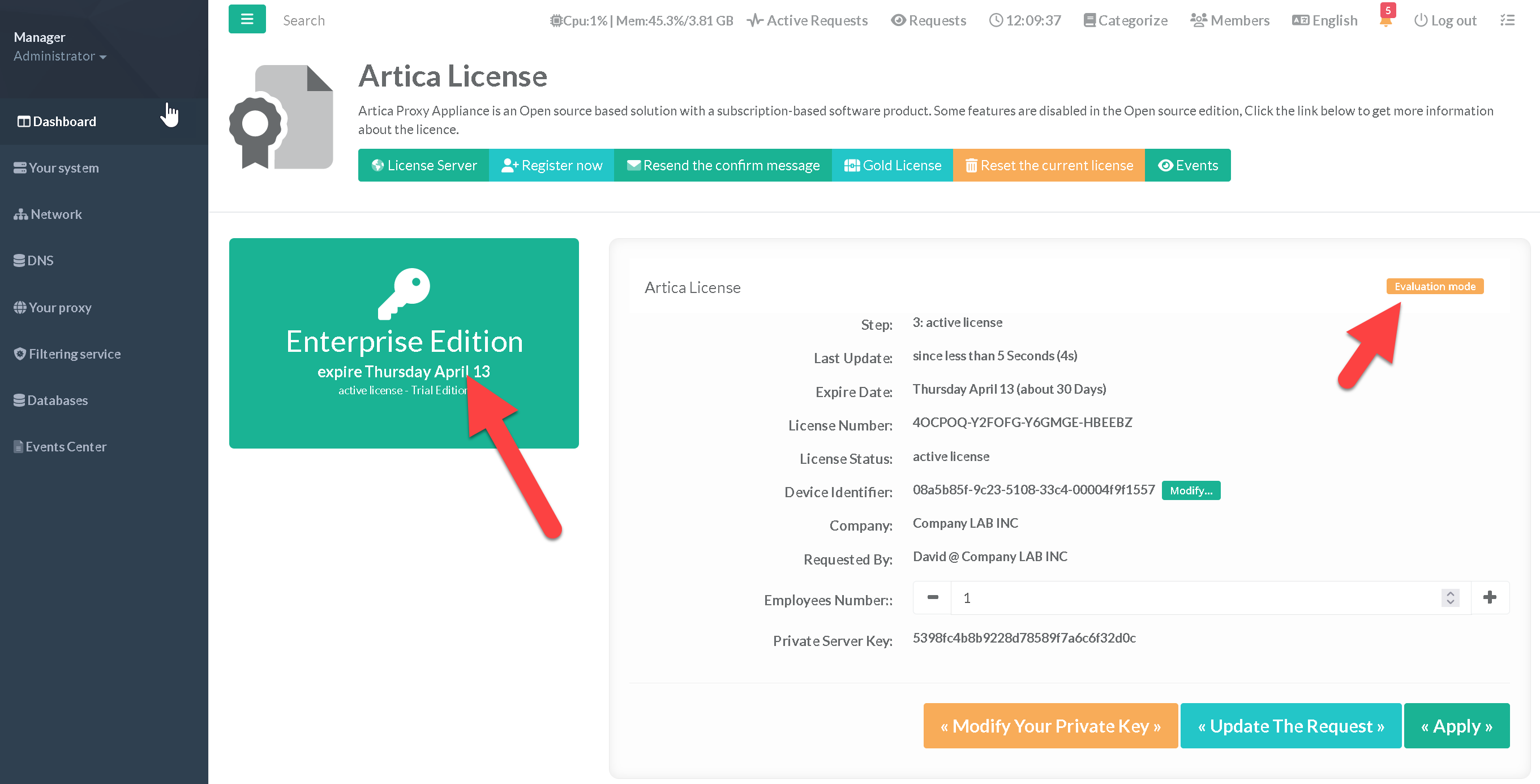This screenshot has width=1540, height=784.
Task: Decrease employees number with minus button
Action: (x=932, y=597)
